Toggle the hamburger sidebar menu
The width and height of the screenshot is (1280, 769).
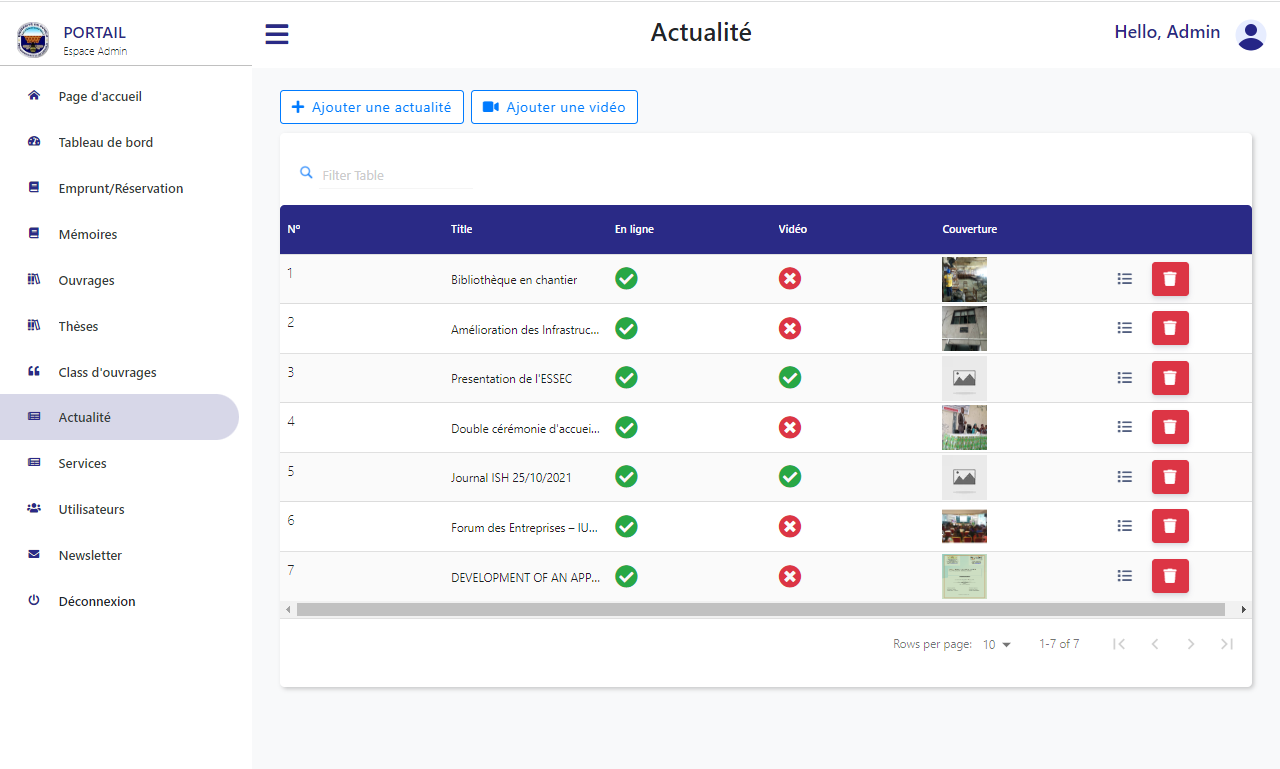(x=277, y=34)
